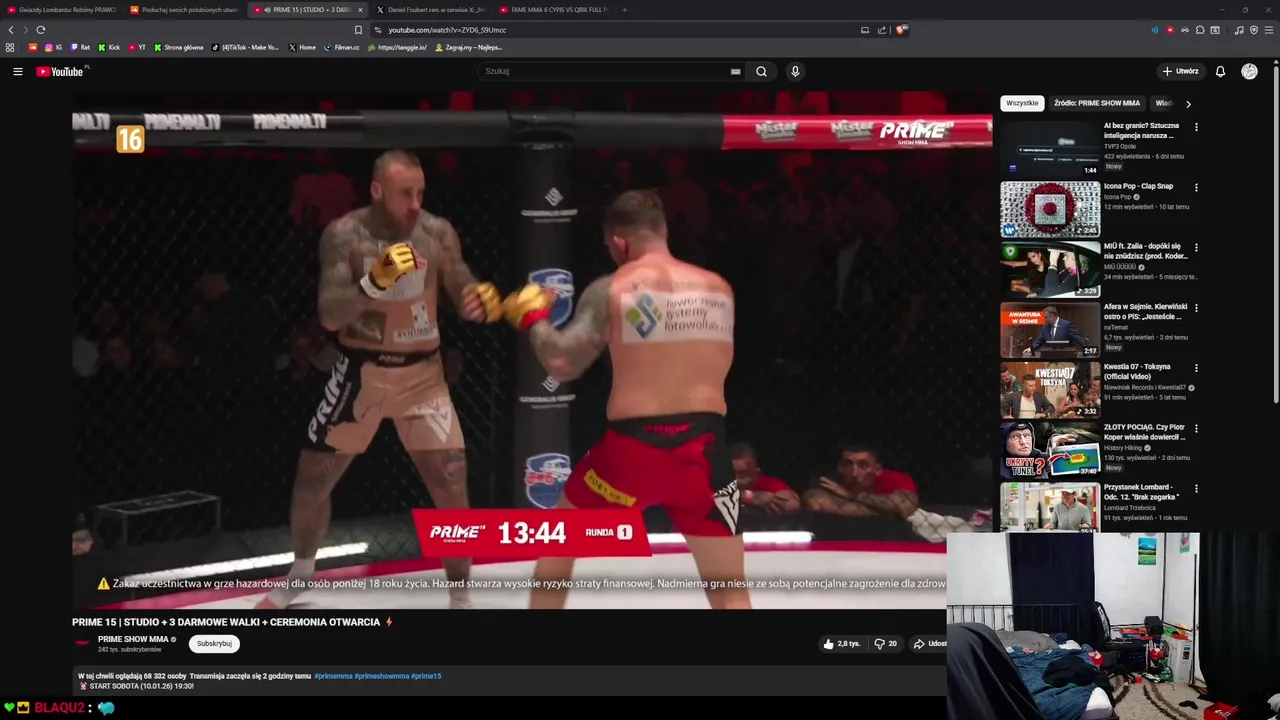Open the Instagram IG bookmark
1280x720 pixels.
pos(53,47)
